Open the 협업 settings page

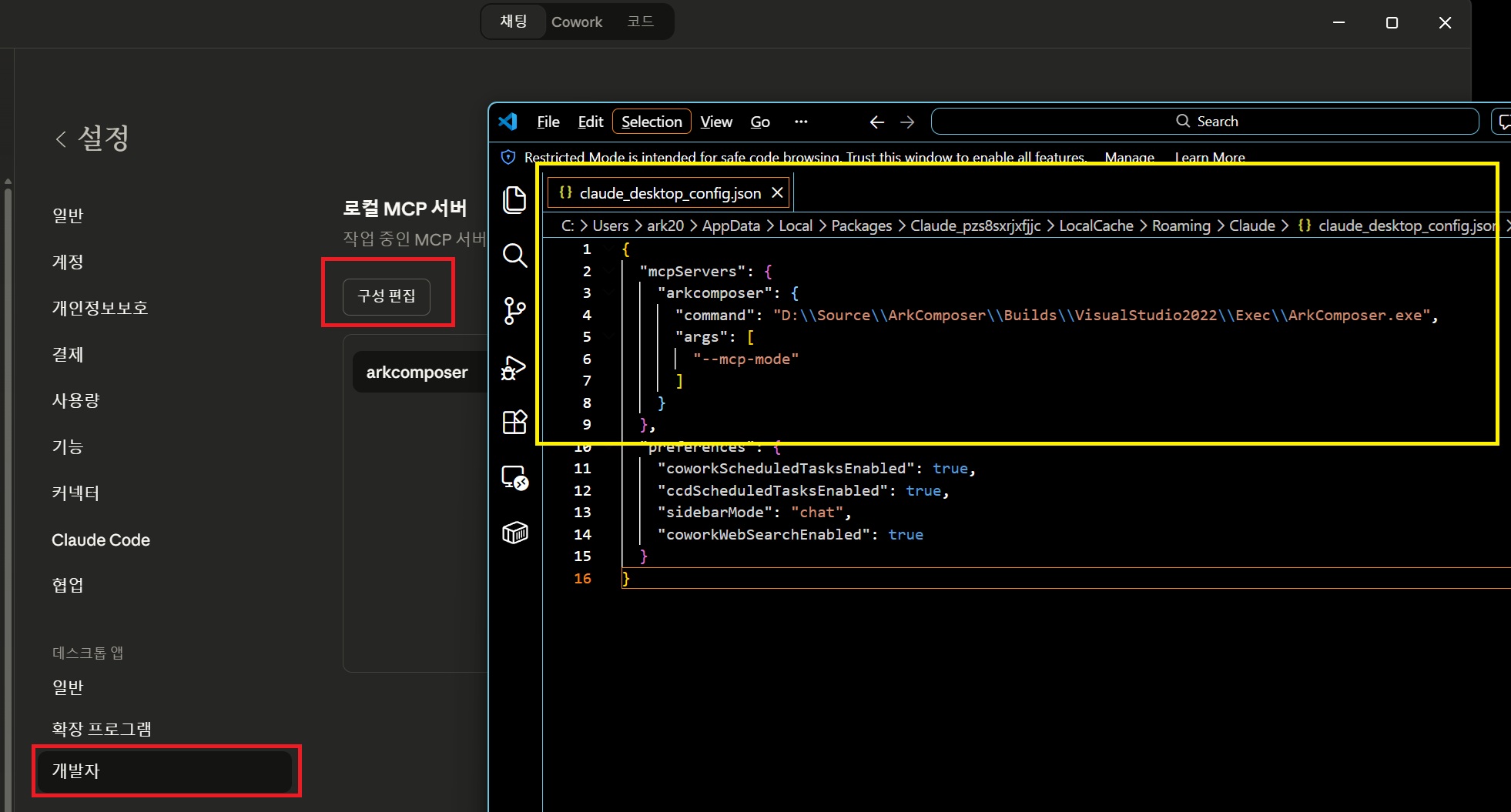pos(68,585)
